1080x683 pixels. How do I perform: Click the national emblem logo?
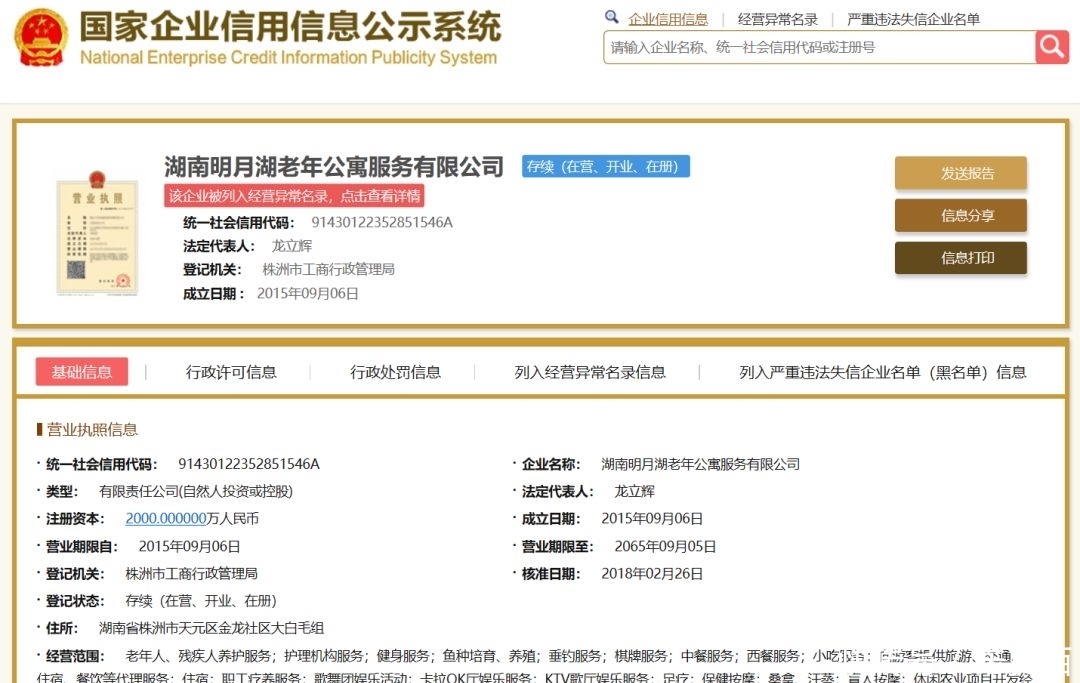click(x=41, y=38)
